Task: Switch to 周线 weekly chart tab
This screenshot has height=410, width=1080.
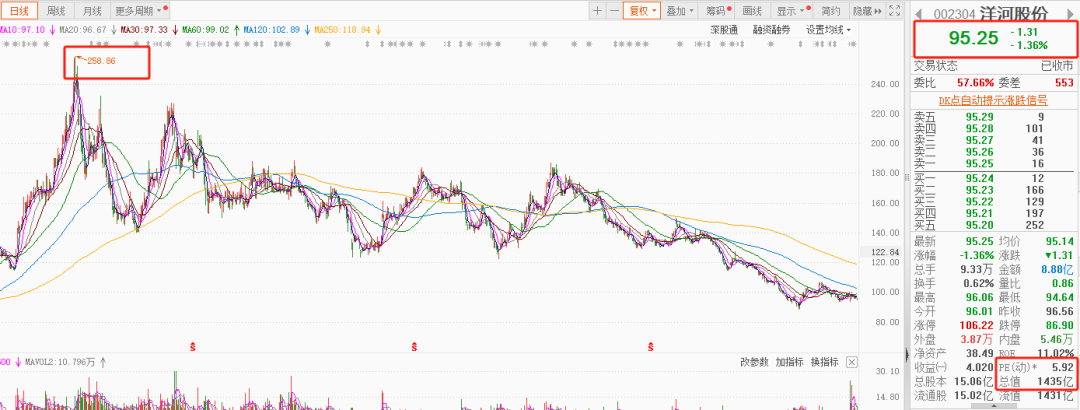Action: tap(57, 11)
